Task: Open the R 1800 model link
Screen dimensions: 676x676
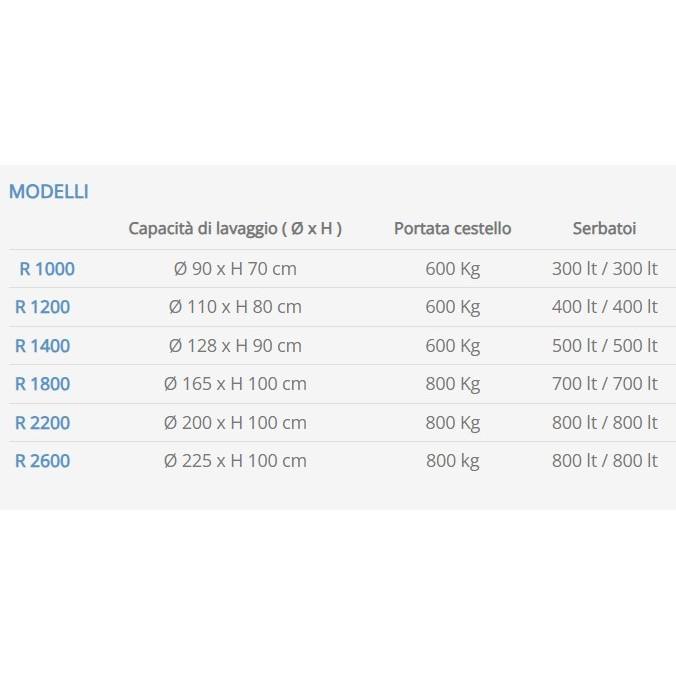Action: tap(43, 384)
